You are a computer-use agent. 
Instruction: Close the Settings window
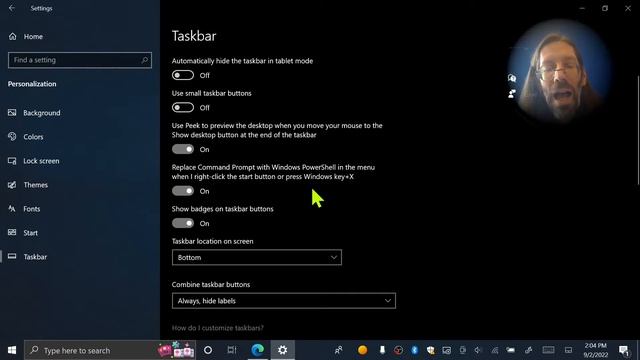click(x=628, y=8)
